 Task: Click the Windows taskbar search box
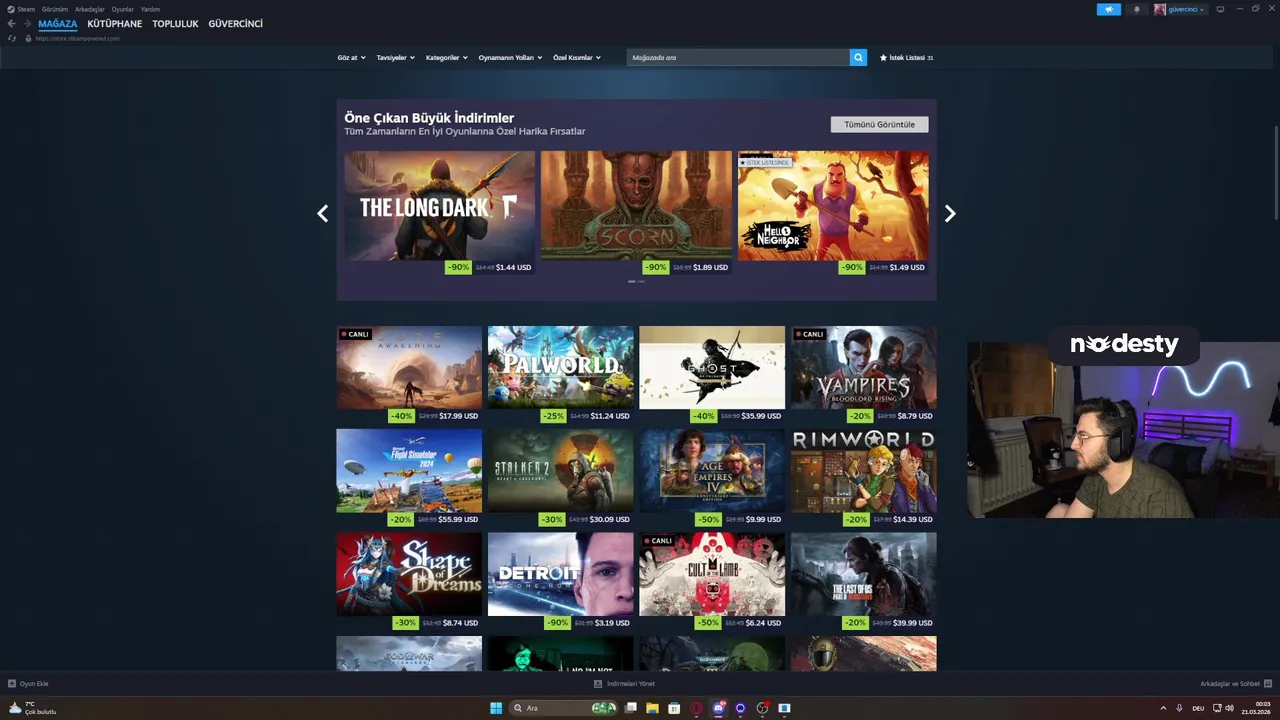(x=563, y=708)
